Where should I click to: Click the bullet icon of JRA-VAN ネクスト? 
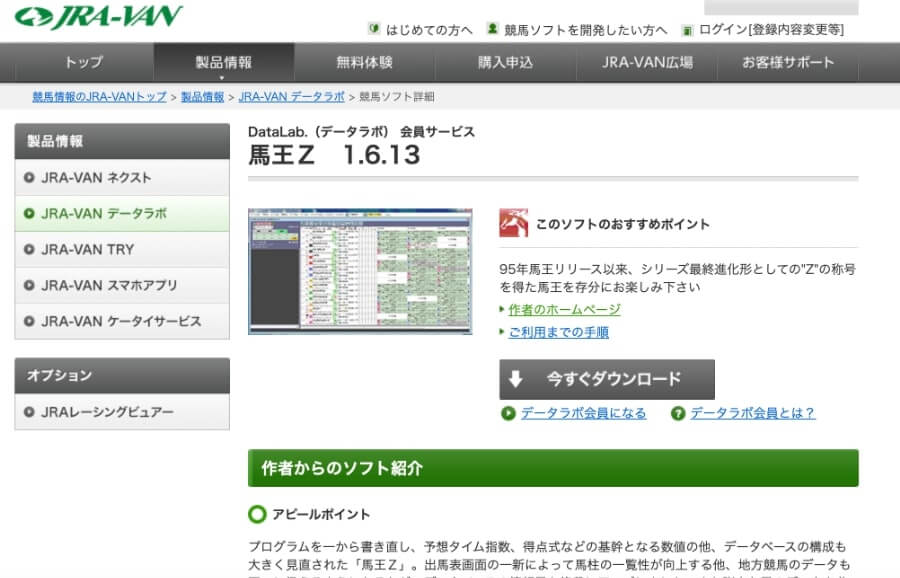[29, 177]
